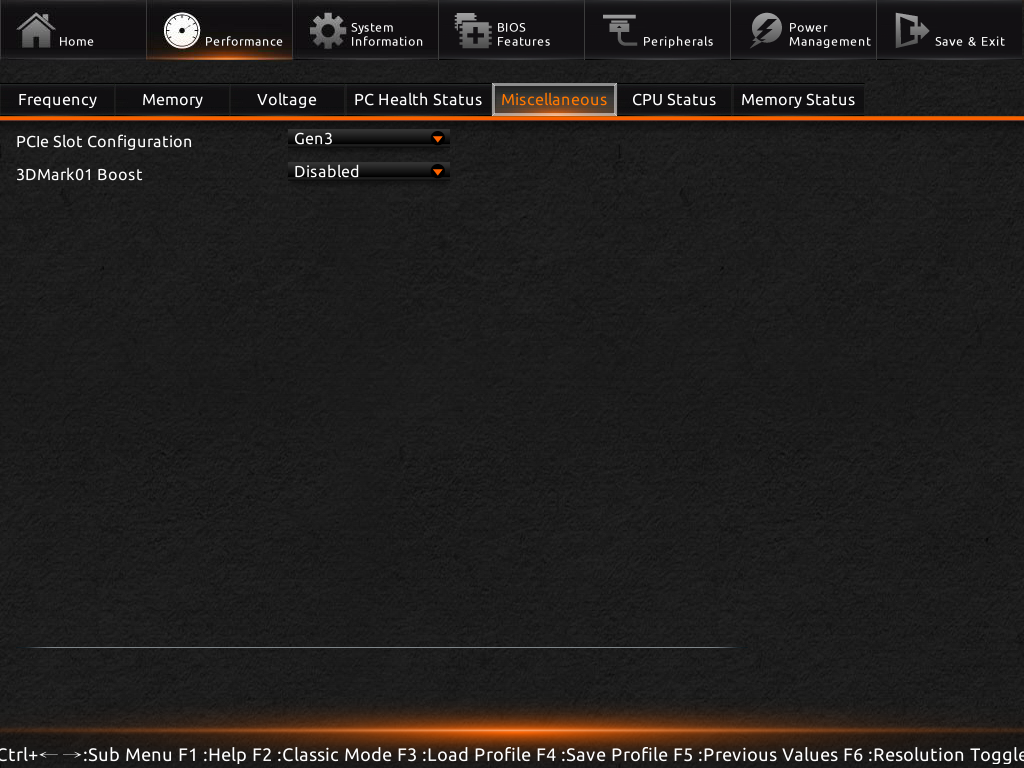Screen dimensions: 1024x768
Task: View the Memory Status tab
Action: pyautogui.click(x=798, y=100)
